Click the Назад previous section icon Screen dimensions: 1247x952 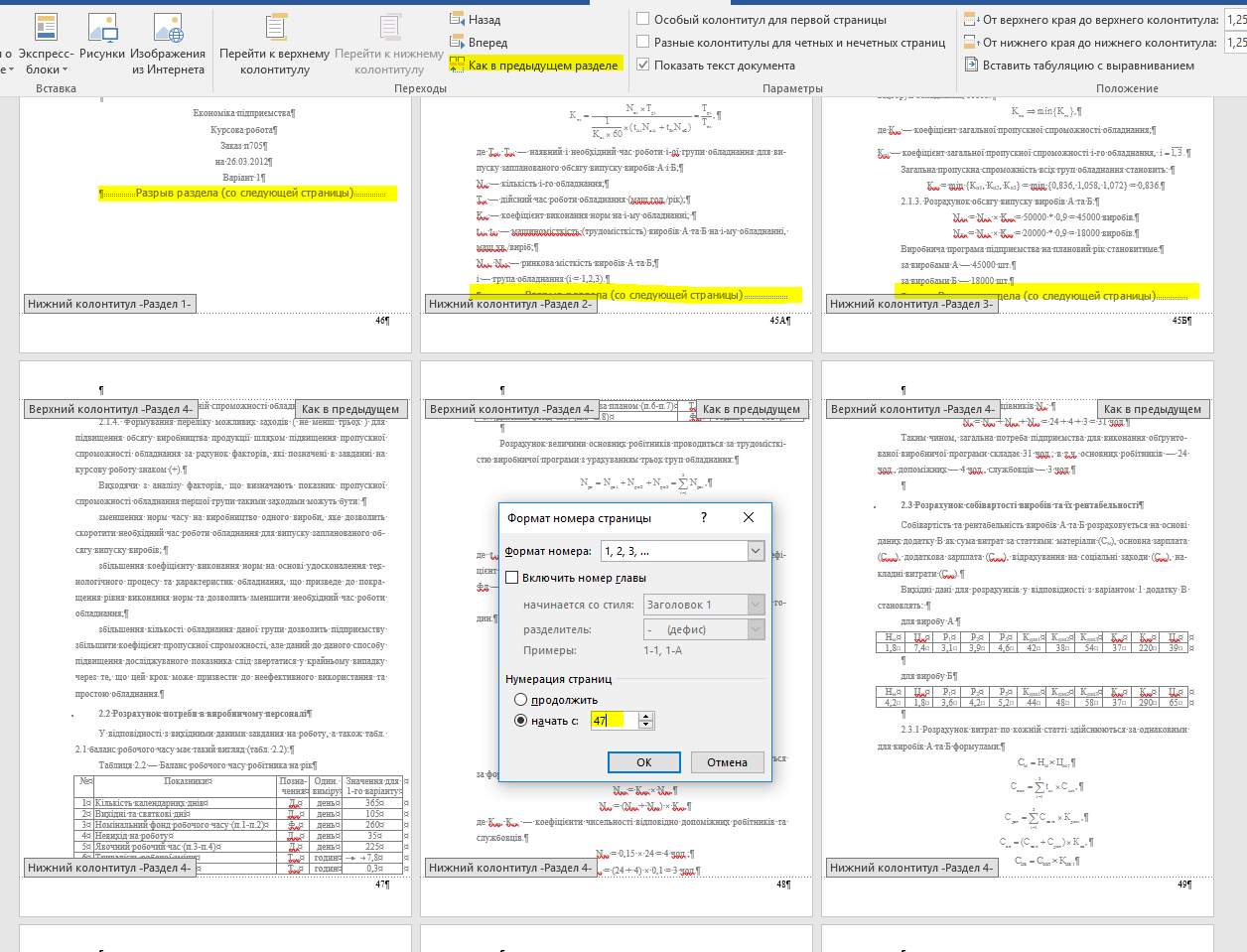click(x=457, y=19)
